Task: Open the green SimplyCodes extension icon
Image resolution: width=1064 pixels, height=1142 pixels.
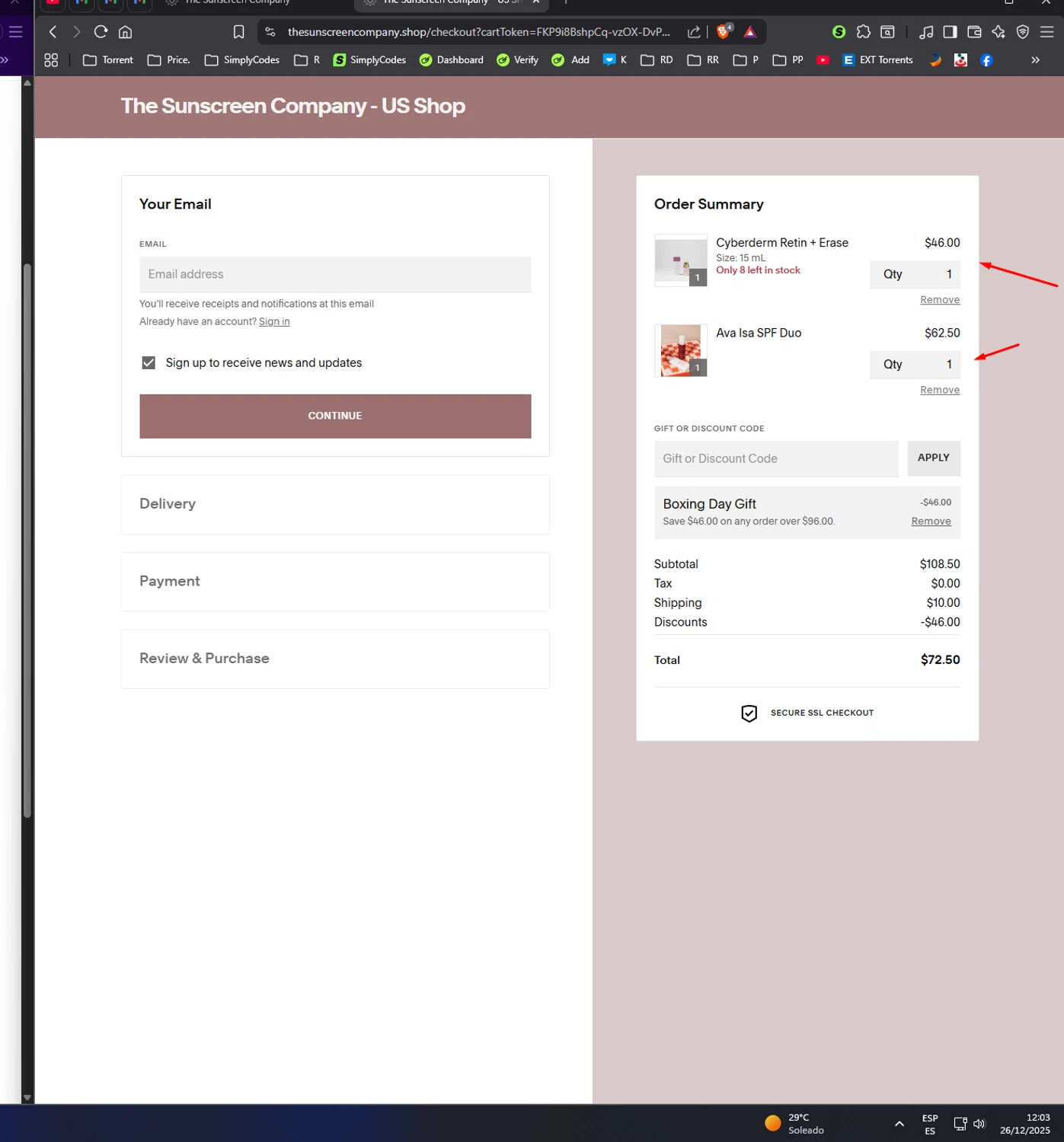Action: 839,32
